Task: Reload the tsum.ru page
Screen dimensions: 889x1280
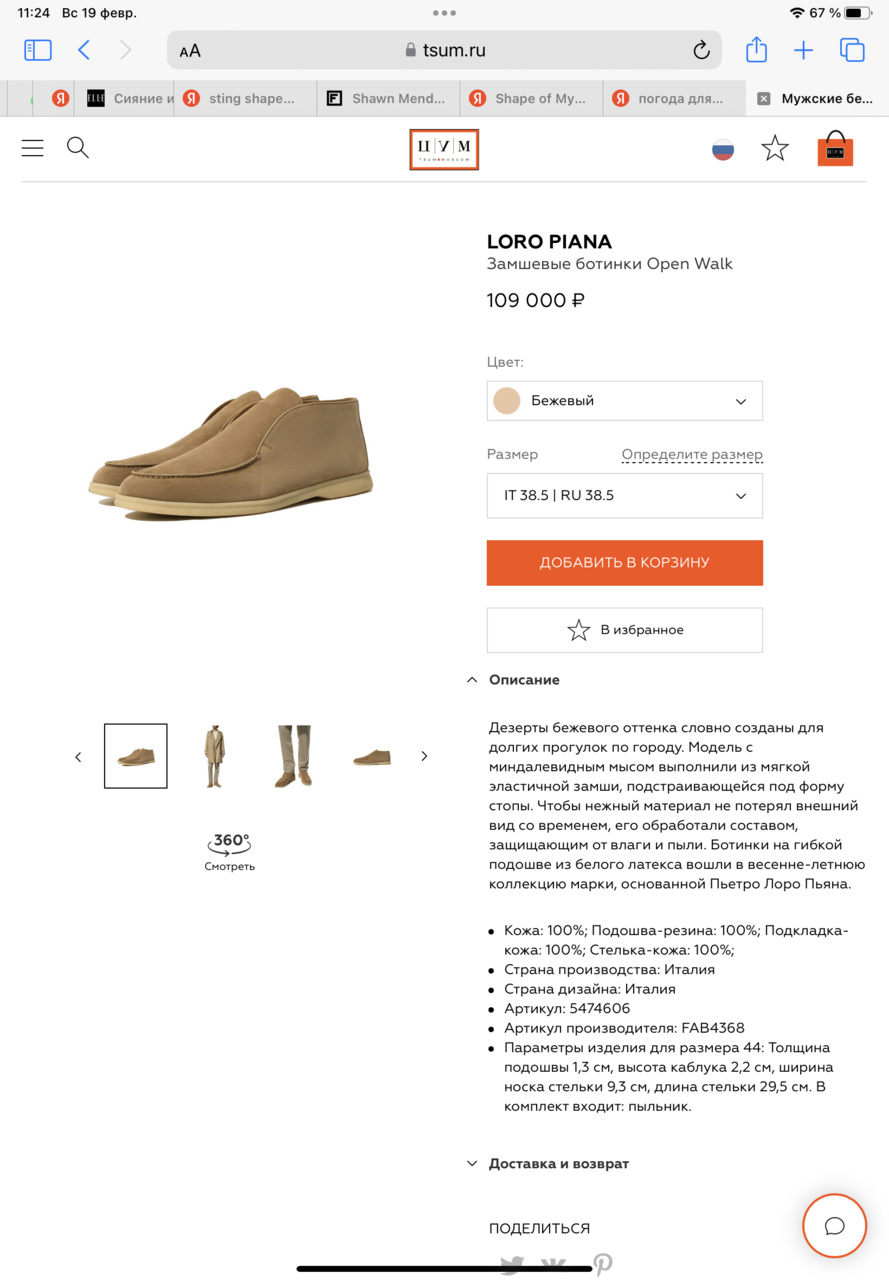Action: pos(701,50)
